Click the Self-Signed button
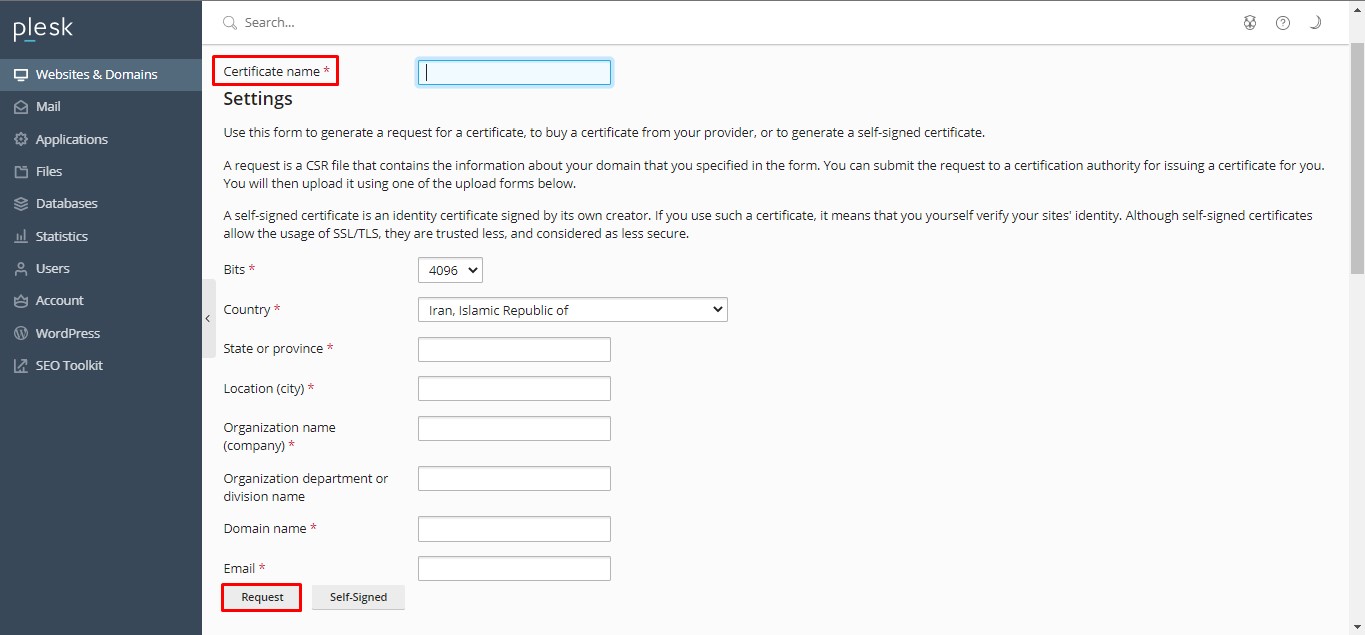This screenshot has height=635, width=1365. [358, 598]
